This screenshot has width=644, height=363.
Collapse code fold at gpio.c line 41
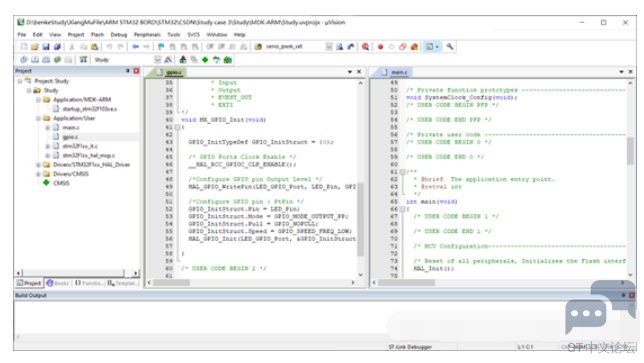tap(177, 127)
